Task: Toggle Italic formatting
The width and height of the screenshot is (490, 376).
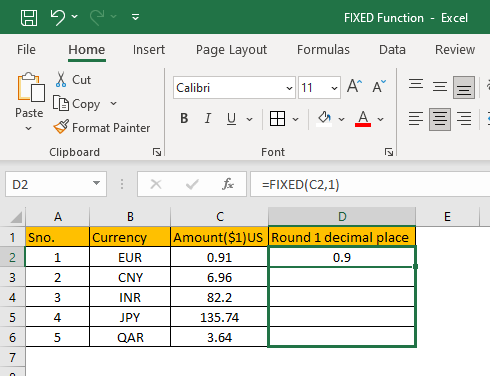Action: coord(208,118)
